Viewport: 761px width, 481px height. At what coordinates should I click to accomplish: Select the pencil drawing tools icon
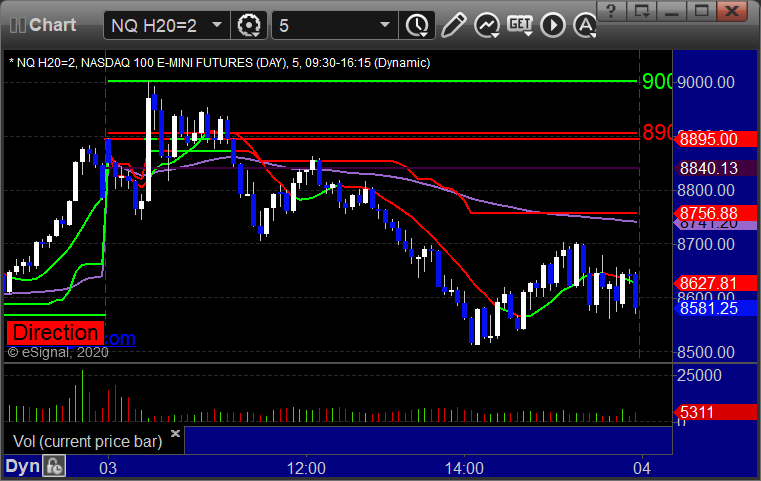coord(453,25)
